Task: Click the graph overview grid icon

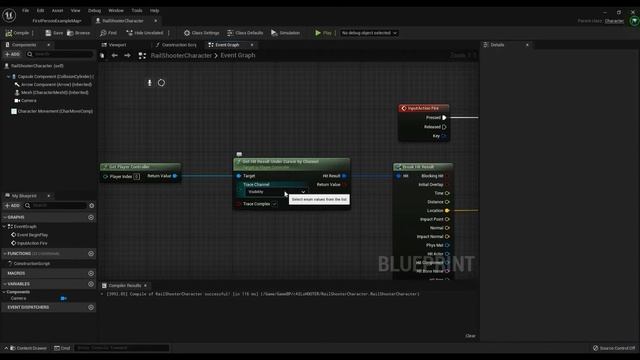Action: (142, 56)
